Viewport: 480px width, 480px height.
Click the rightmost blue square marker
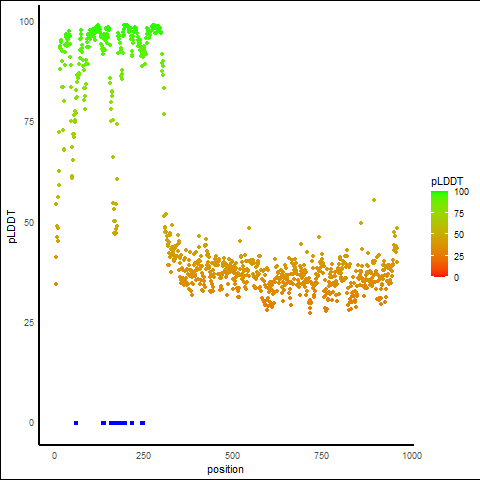[x=143, y=423]
